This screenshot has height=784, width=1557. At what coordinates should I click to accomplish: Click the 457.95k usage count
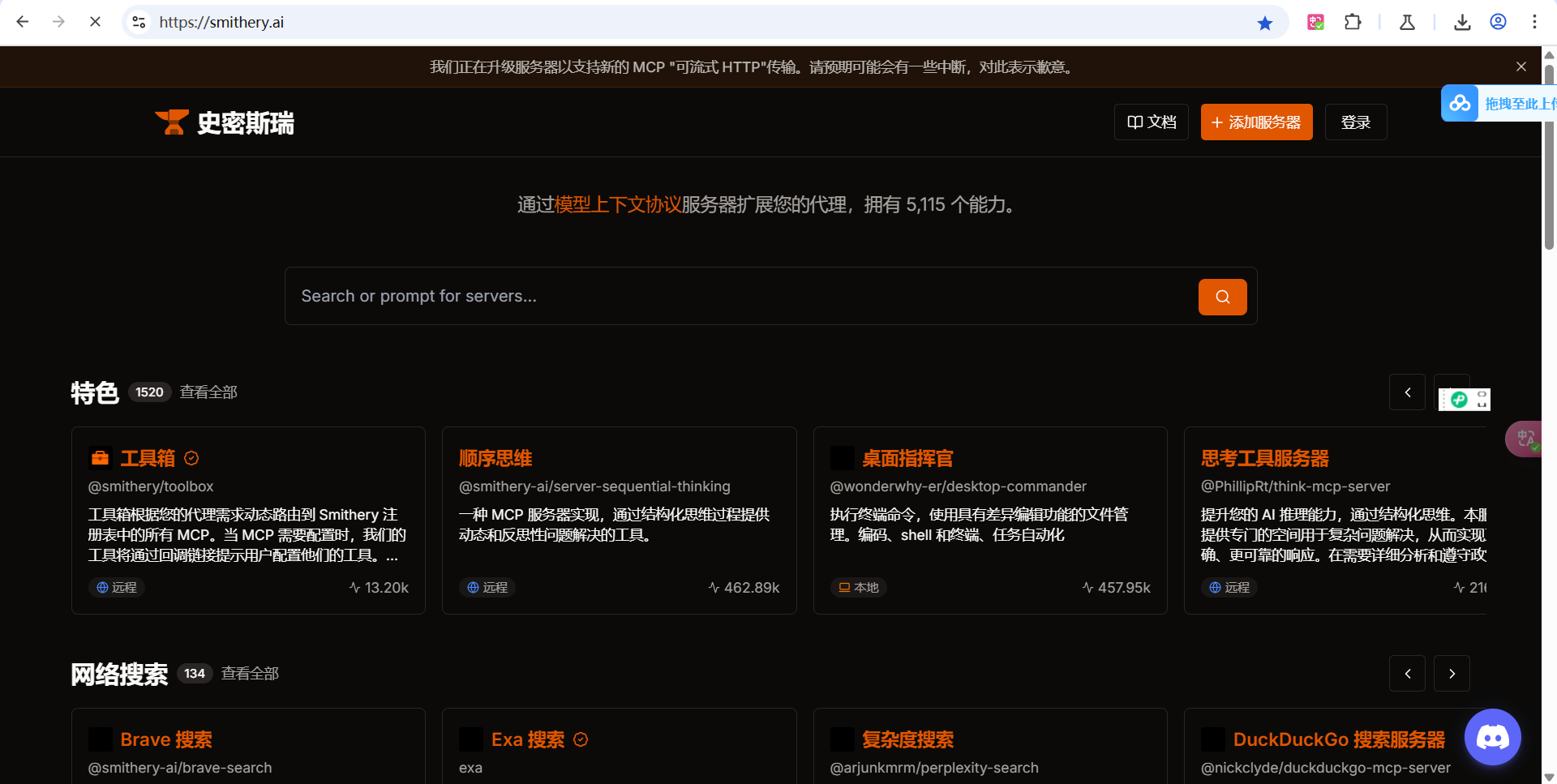click(1116, 587)
